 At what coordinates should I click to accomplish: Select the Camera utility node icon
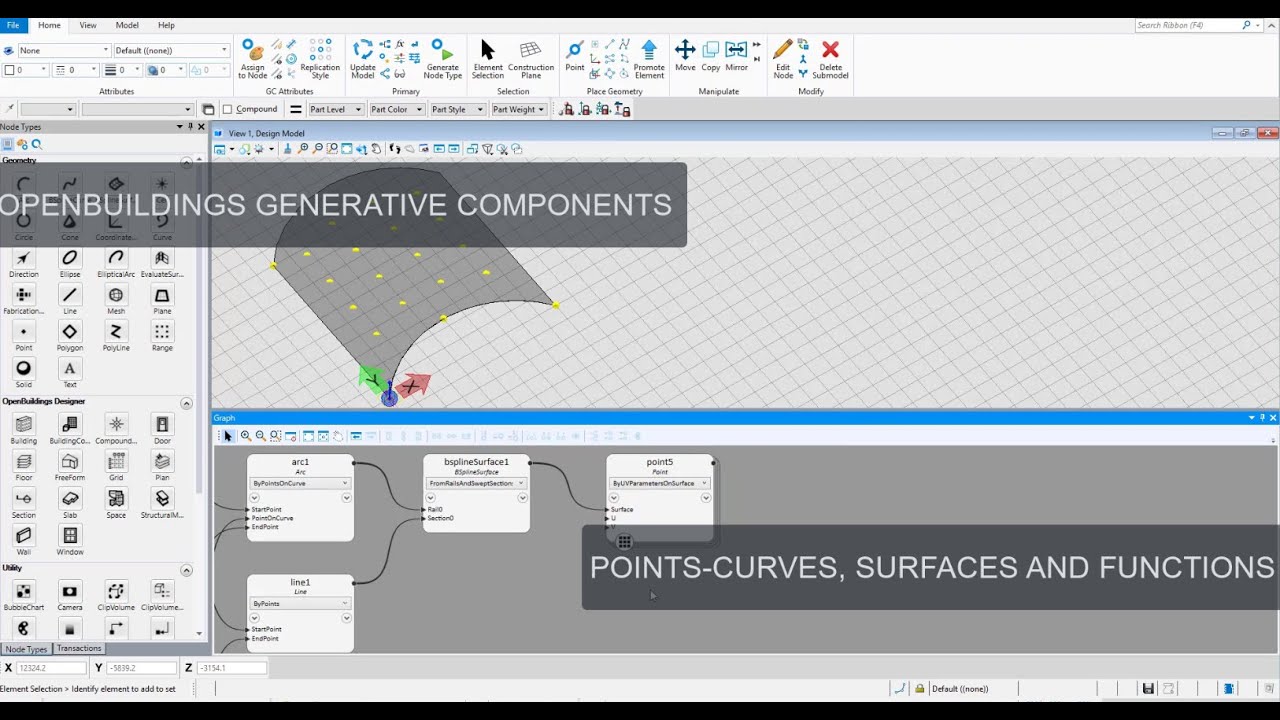coord(70,591)
